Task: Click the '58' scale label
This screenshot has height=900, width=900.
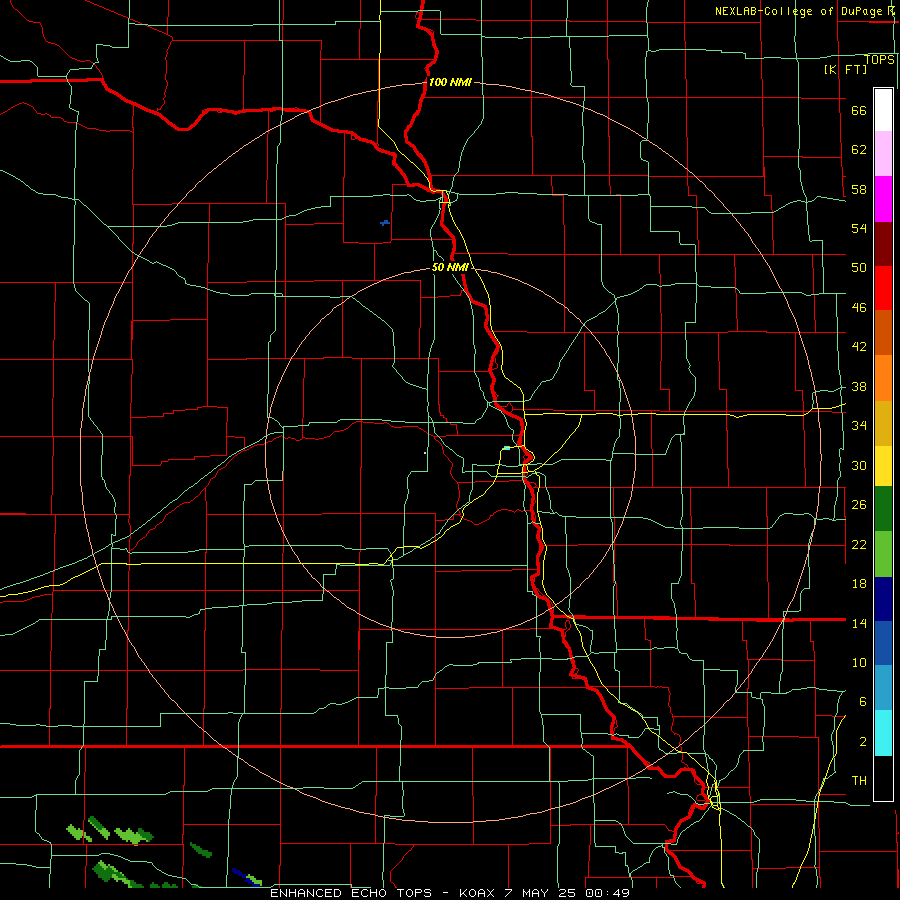Action: coord(859,189)
